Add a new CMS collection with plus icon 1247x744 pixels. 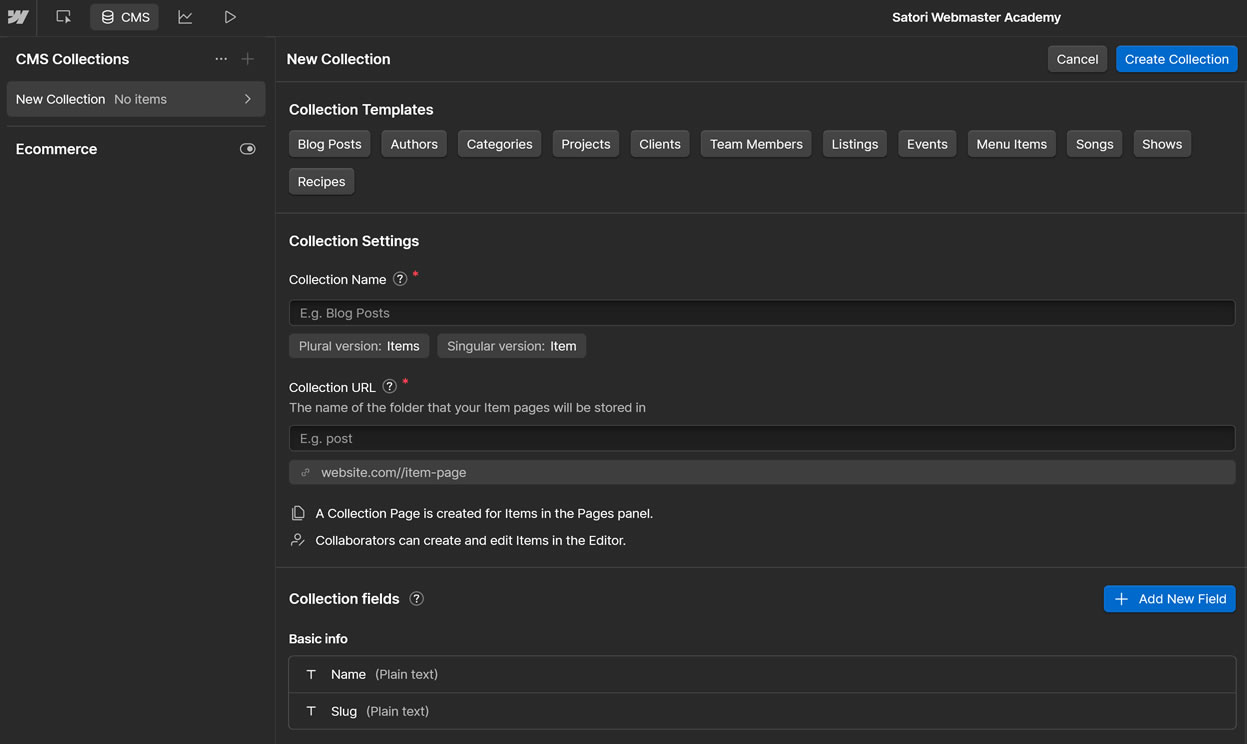[x=248, y=59]
